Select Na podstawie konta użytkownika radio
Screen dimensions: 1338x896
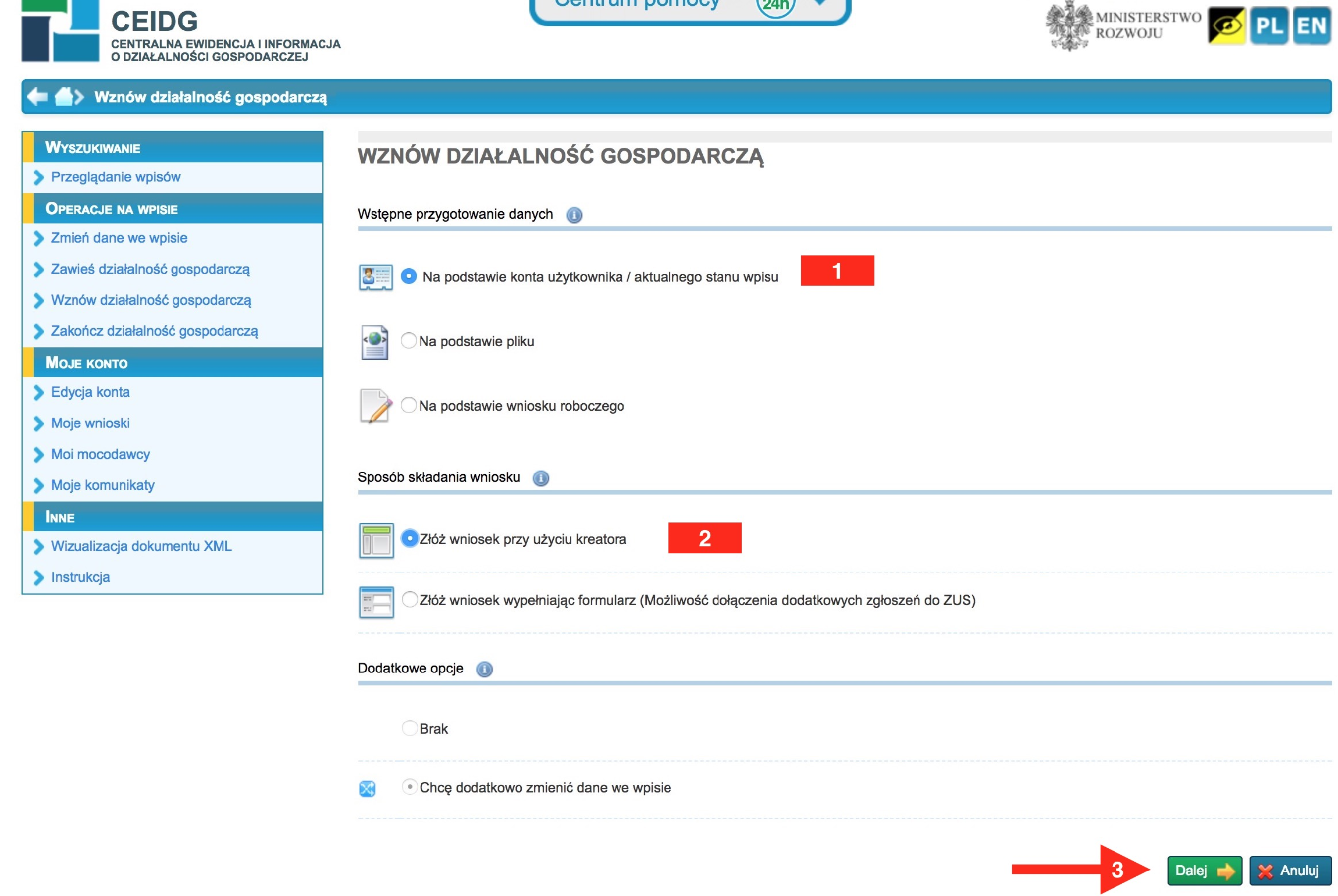pos(409,276)
